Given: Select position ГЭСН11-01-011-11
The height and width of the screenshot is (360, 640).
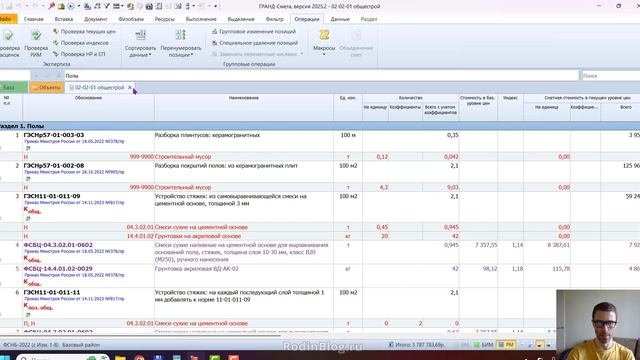Looking at the screenshot, I should pyautogui.click(x=52, y=292).
